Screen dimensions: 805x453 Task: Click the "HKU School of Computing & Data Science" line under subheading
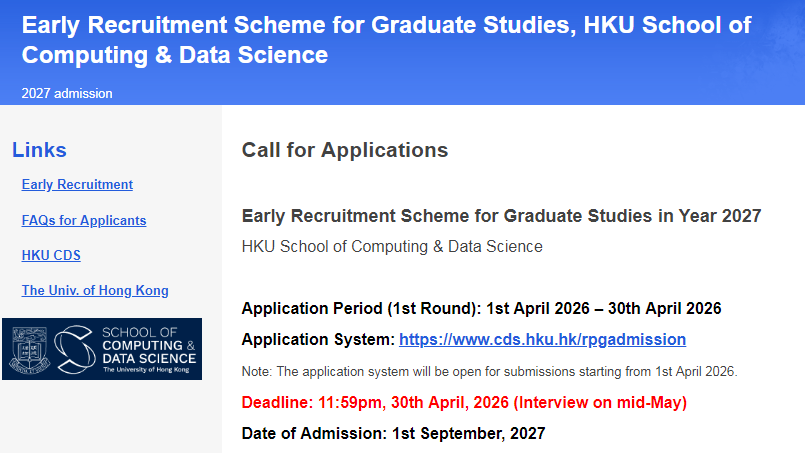(x=392, y=246)
